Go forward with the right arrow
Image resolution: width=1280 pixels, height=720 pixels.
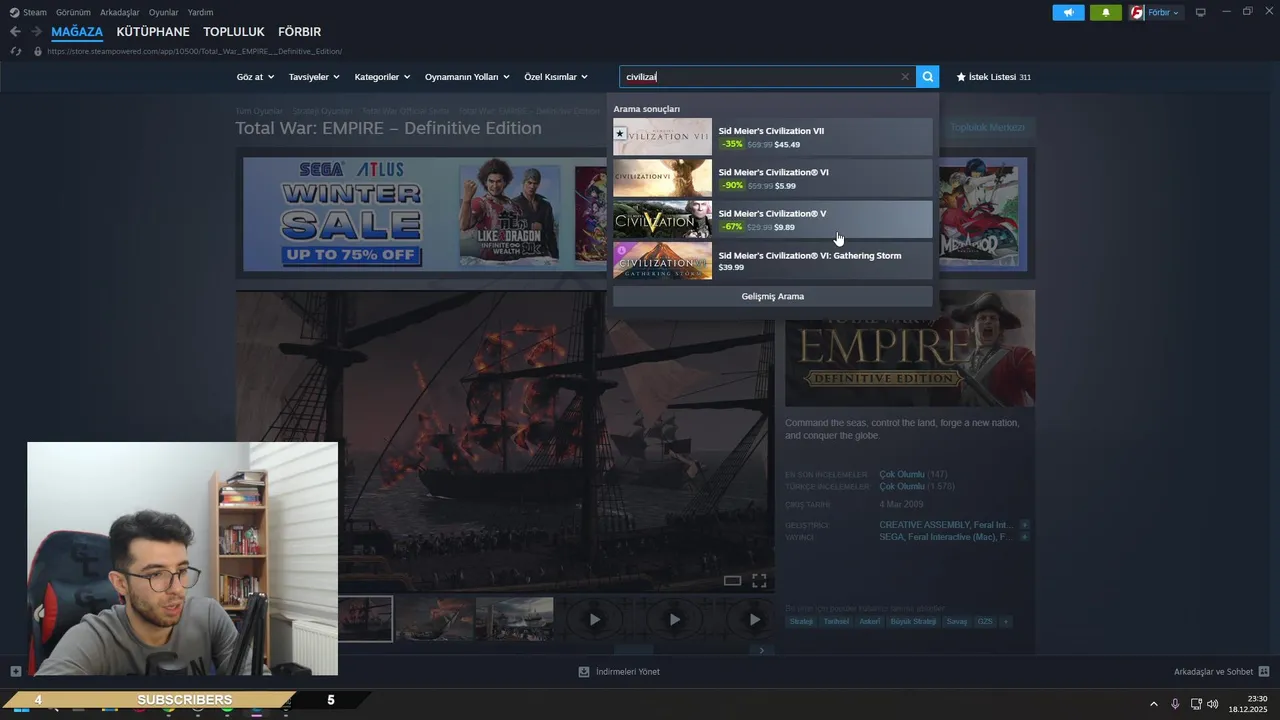pyautogui.click(x=36, y=32)
